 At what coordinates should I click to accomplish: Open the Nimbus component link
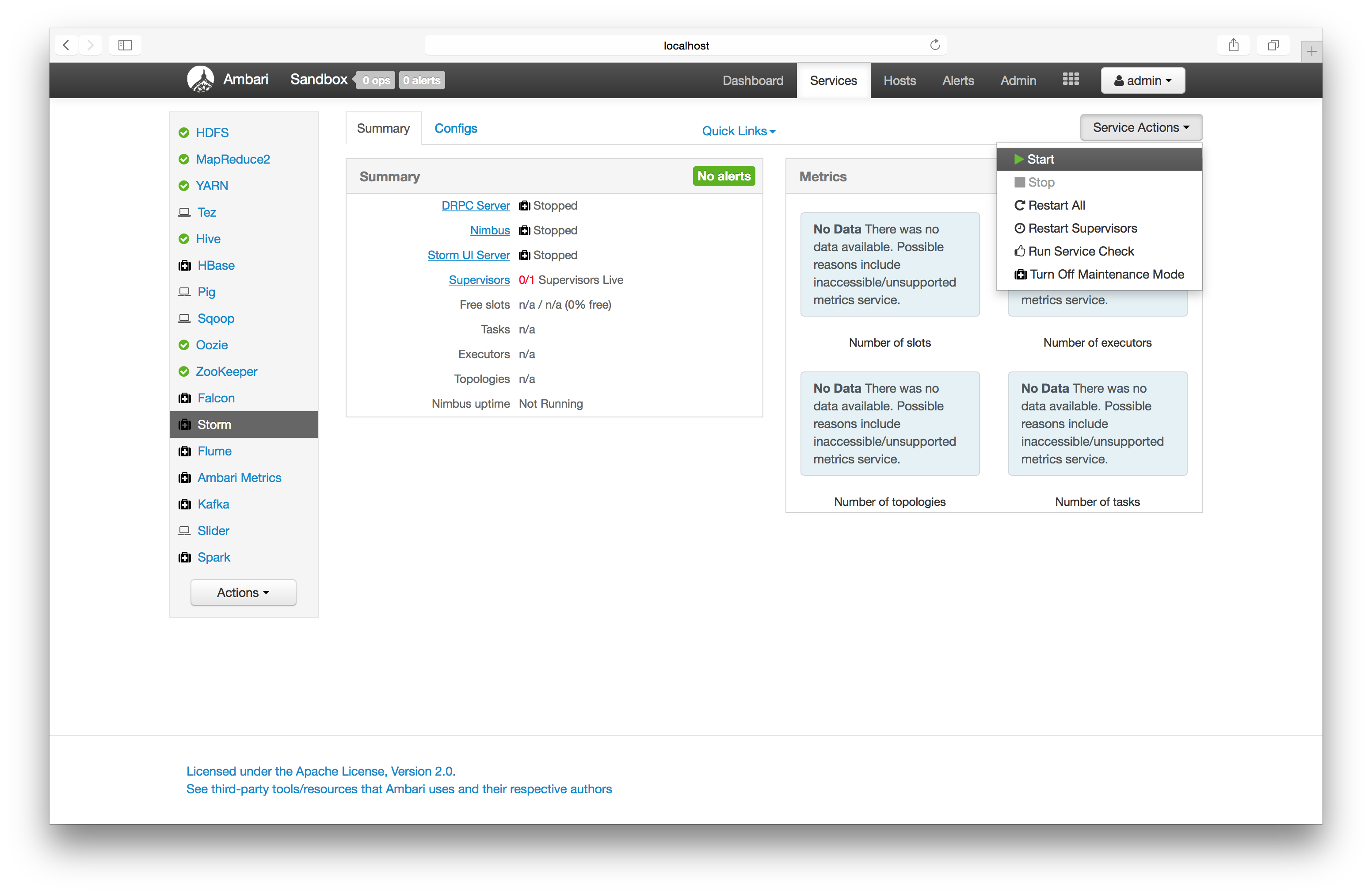[x=489, y=230]
